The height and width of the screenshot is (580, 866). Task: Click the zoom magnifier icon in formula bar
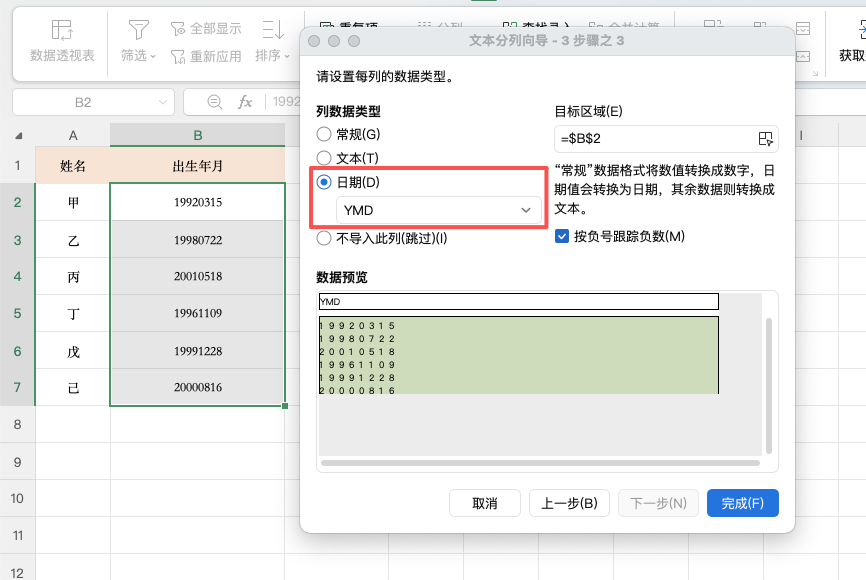[x=214, y=102]
